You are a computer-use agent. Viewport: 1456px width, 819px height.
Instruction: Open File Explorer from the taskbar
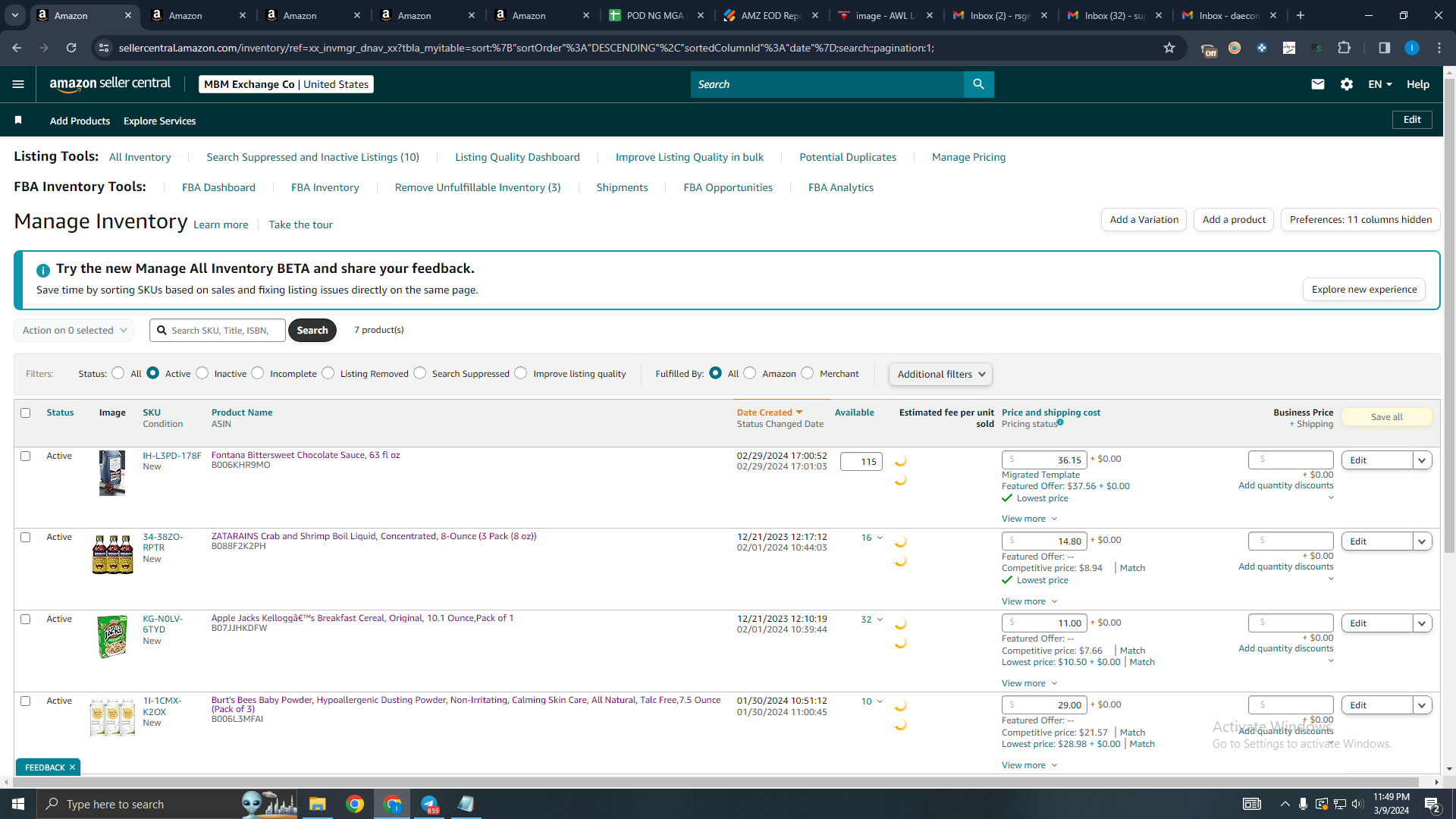(x=317, y=804)
